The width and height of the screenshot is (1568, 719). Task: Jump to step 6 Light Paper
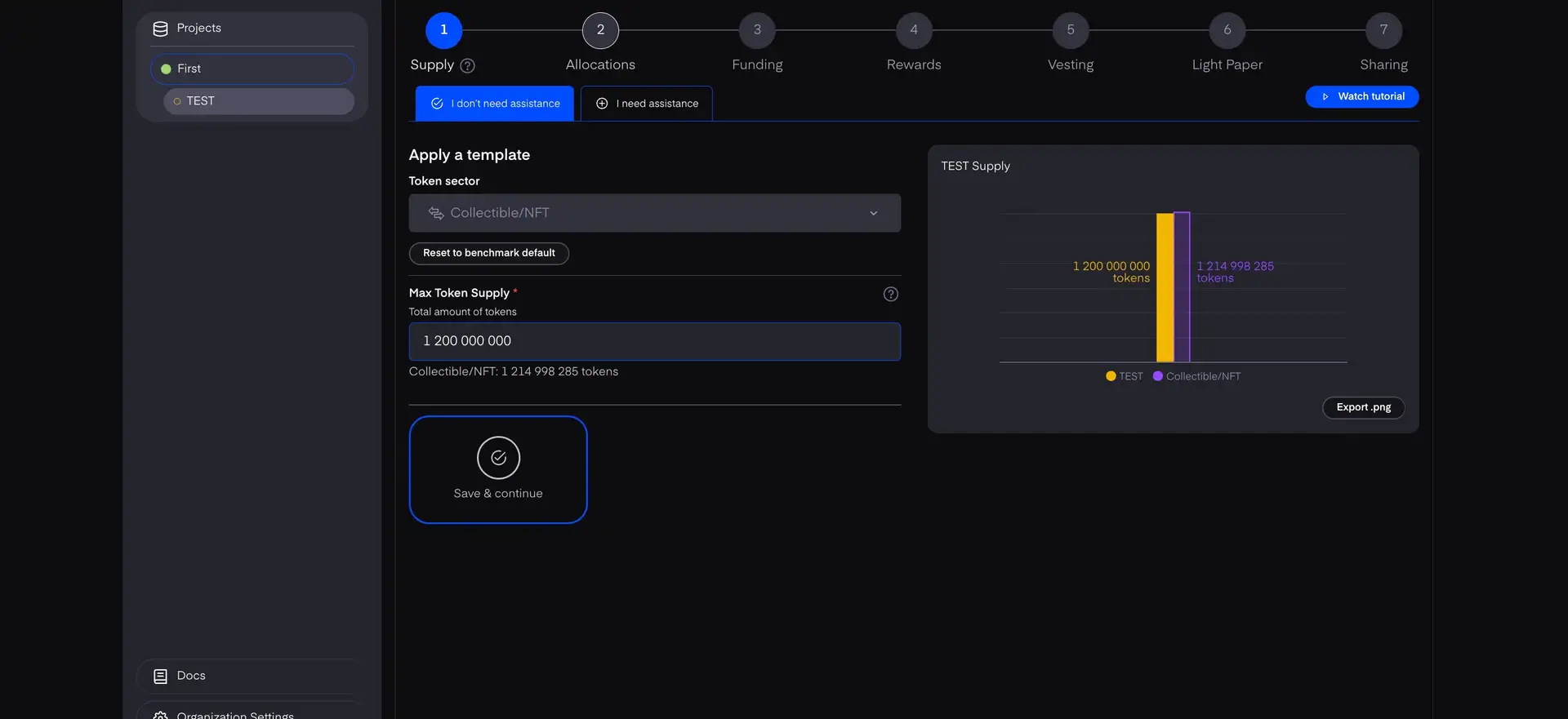click(1227, 30)
